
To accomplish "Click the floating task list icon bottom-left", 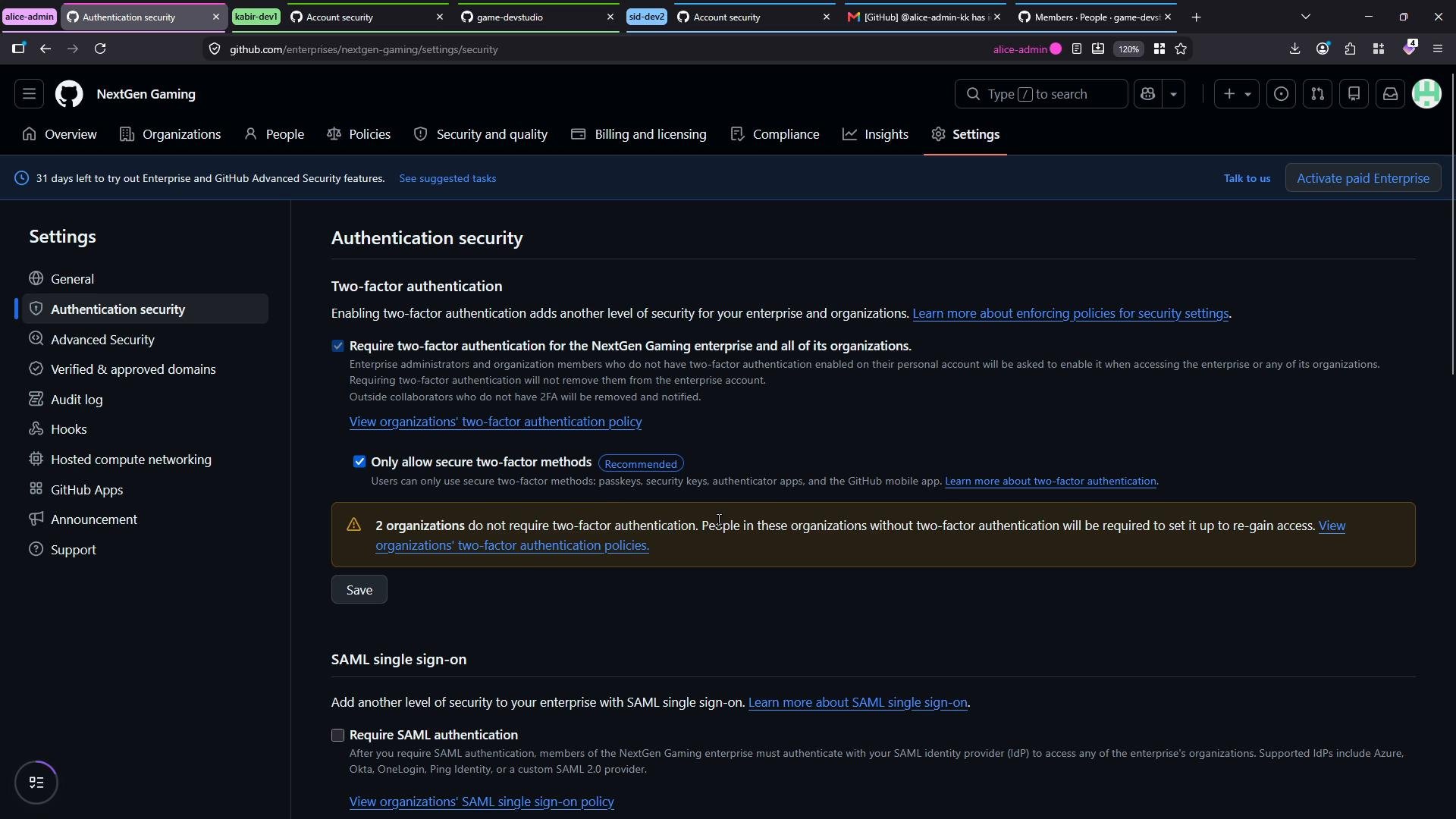I will click(36, 783).
